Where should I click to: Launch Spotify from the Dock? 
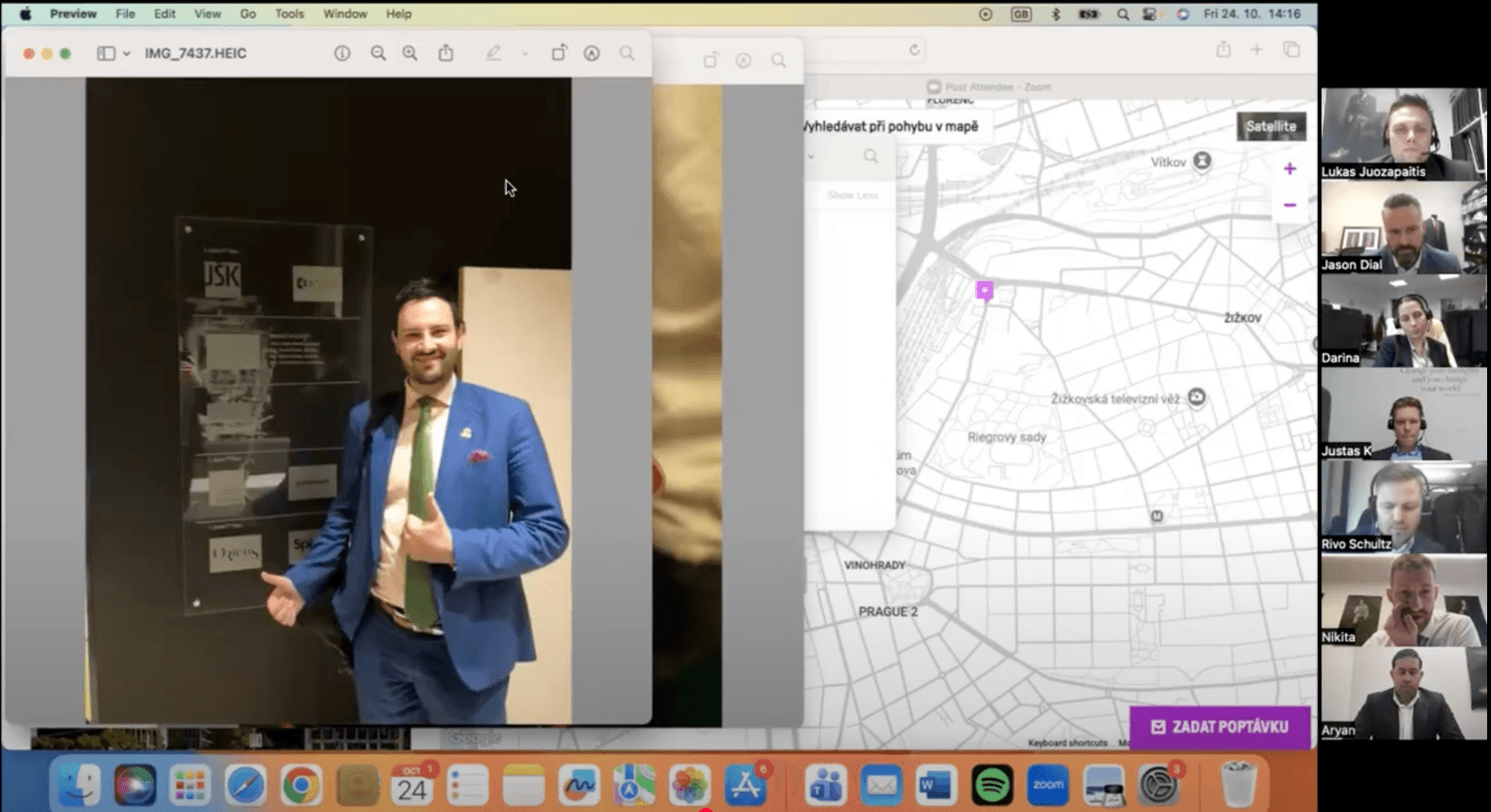tap(991, 785)
